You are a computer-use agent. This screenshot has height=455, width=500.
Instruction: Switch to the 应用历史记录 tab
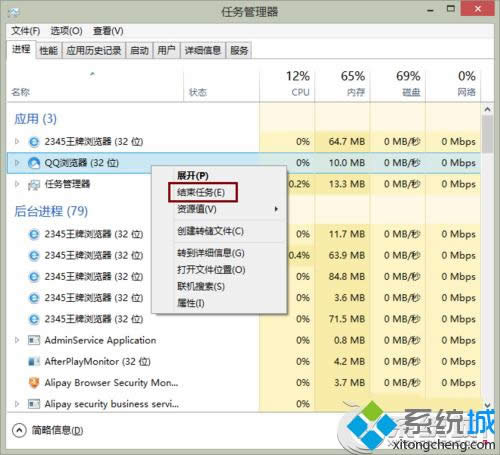94,51
